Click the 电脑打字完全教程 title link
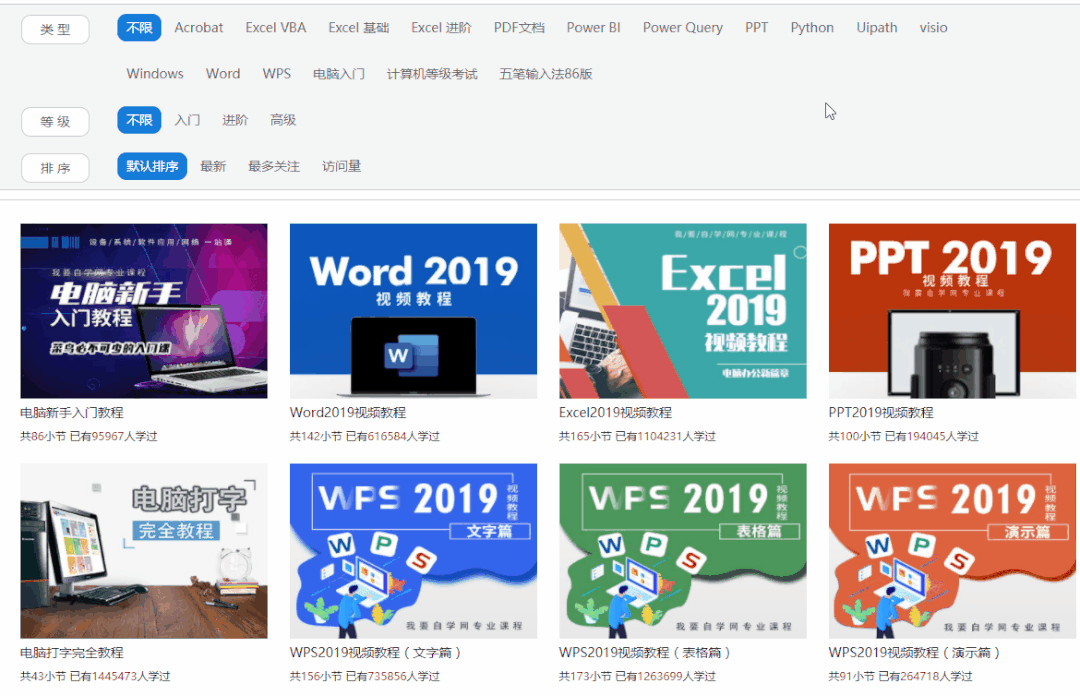The width and height of the screenshot is (1080, 696). click(x=72, y=653)
